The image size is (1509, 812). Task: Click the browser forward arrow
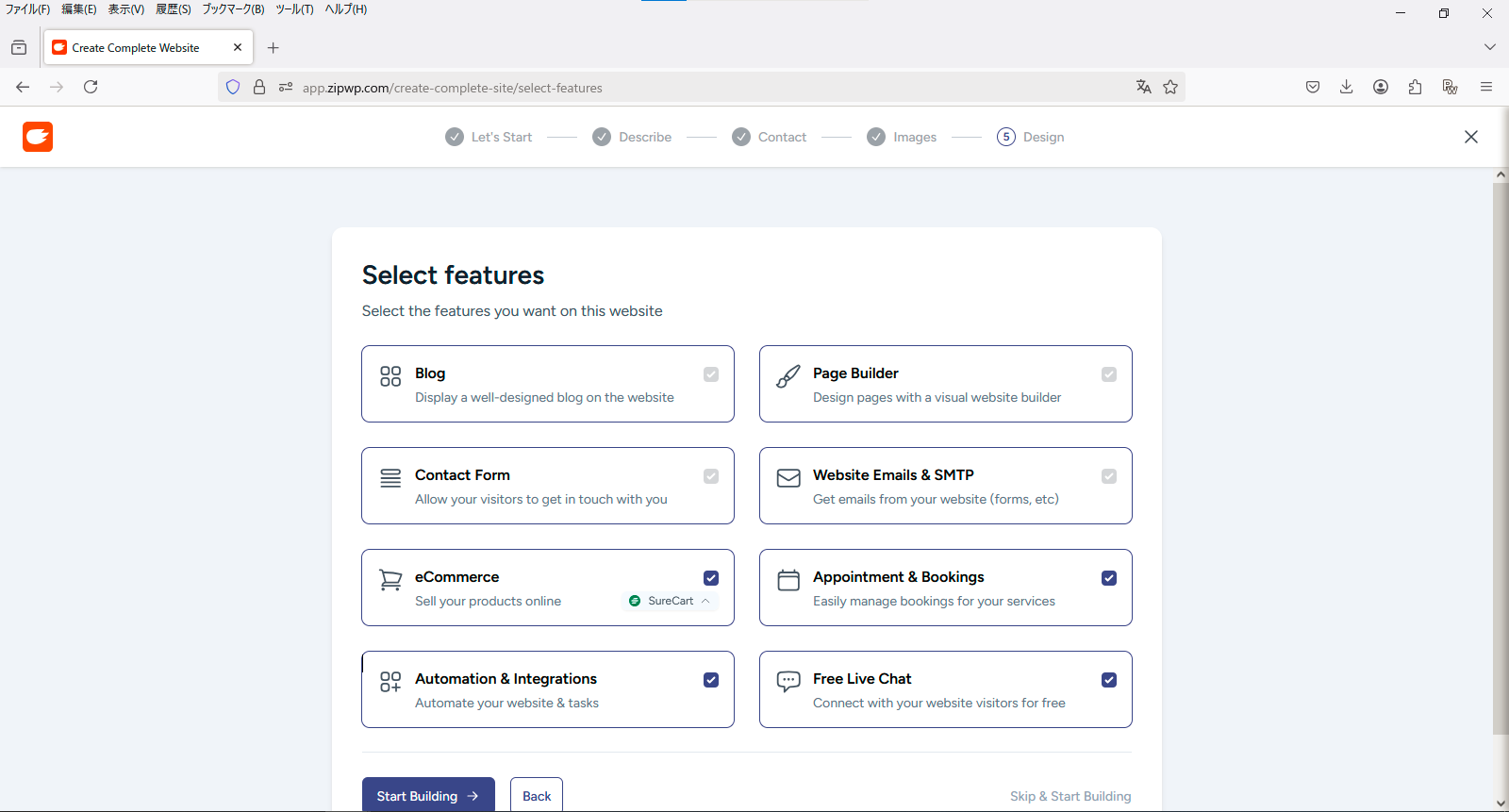pyautogui.click(x=57, y=87)
